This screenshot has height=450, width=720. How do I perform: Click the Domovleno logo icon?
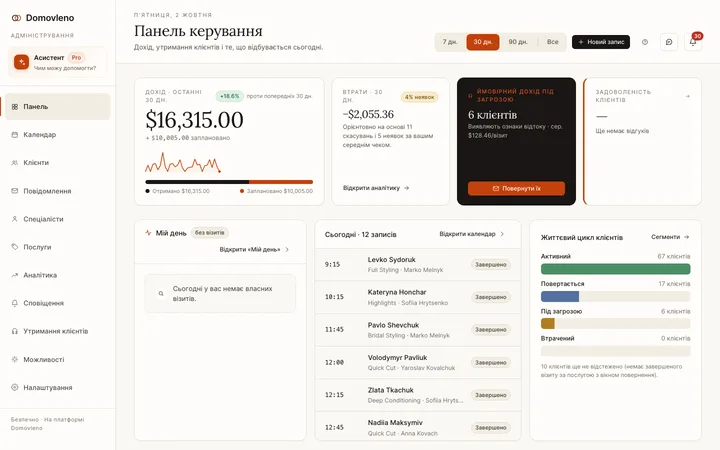16,18
